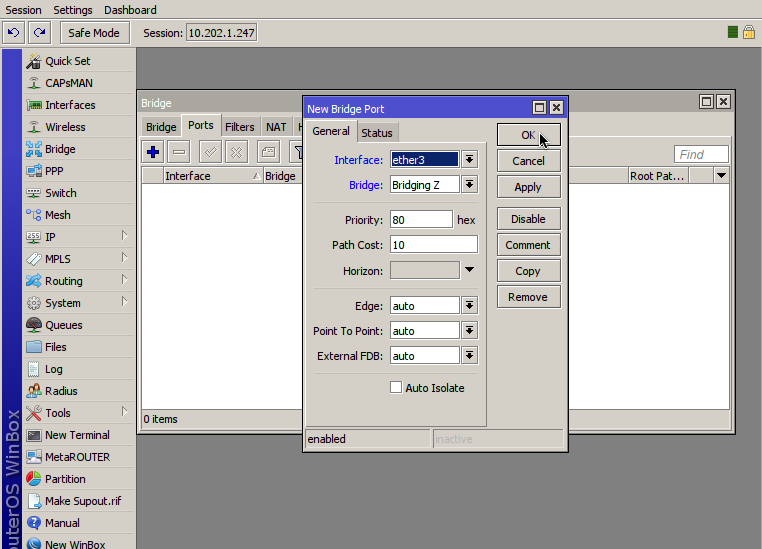Screen dimensions: 762x549
Task: Open Manual from the sidebar
Action: point(80,523)
